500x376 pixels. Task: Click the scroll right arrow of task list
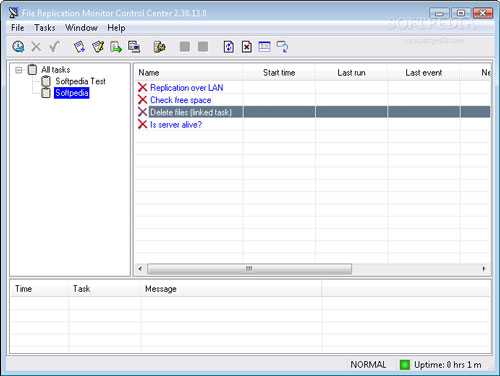[x=484, y=269]
